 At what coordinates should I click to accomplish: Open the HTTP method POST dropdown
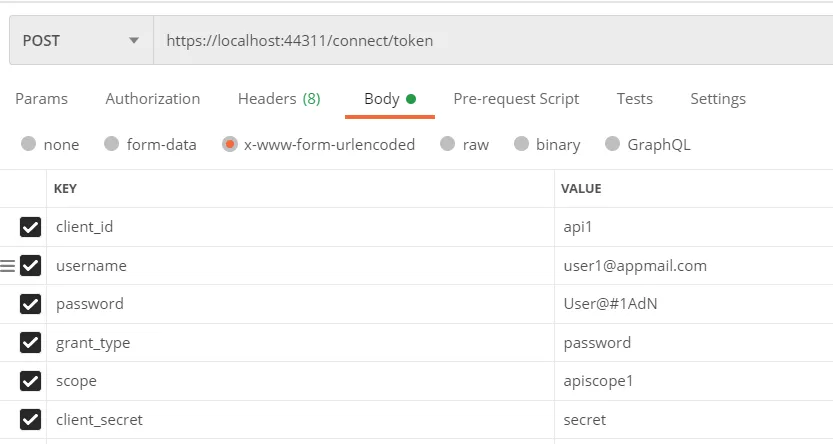pos(80,41)
